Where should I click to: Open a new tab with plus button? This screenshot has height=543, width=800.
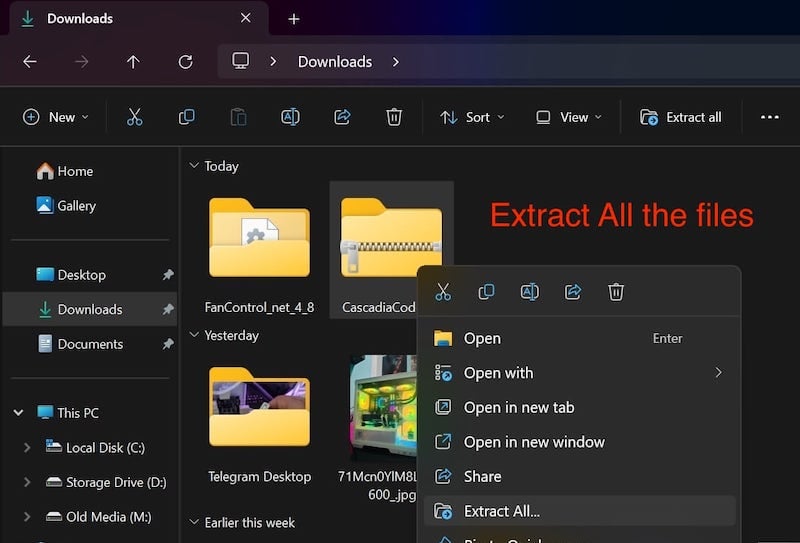(294, 19)
